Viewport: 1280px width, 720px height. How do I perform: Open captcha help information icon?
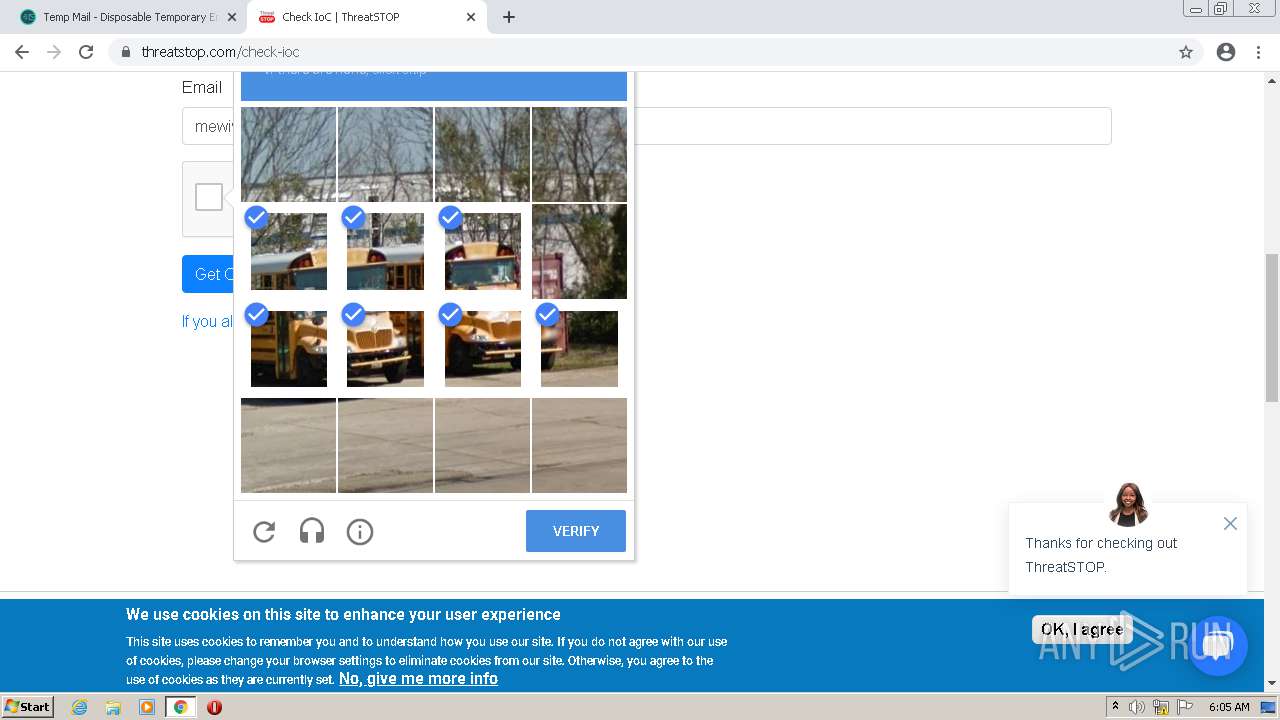coord(360,532)
